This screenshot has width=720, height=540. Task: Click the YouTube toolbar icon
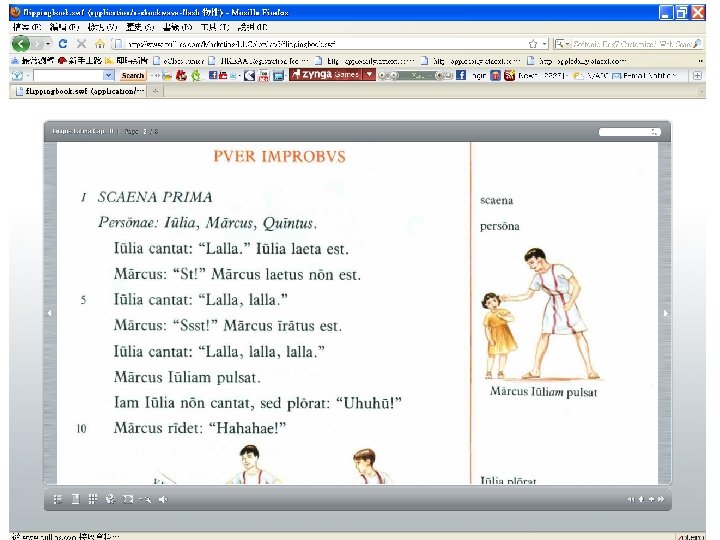[223, 75]
